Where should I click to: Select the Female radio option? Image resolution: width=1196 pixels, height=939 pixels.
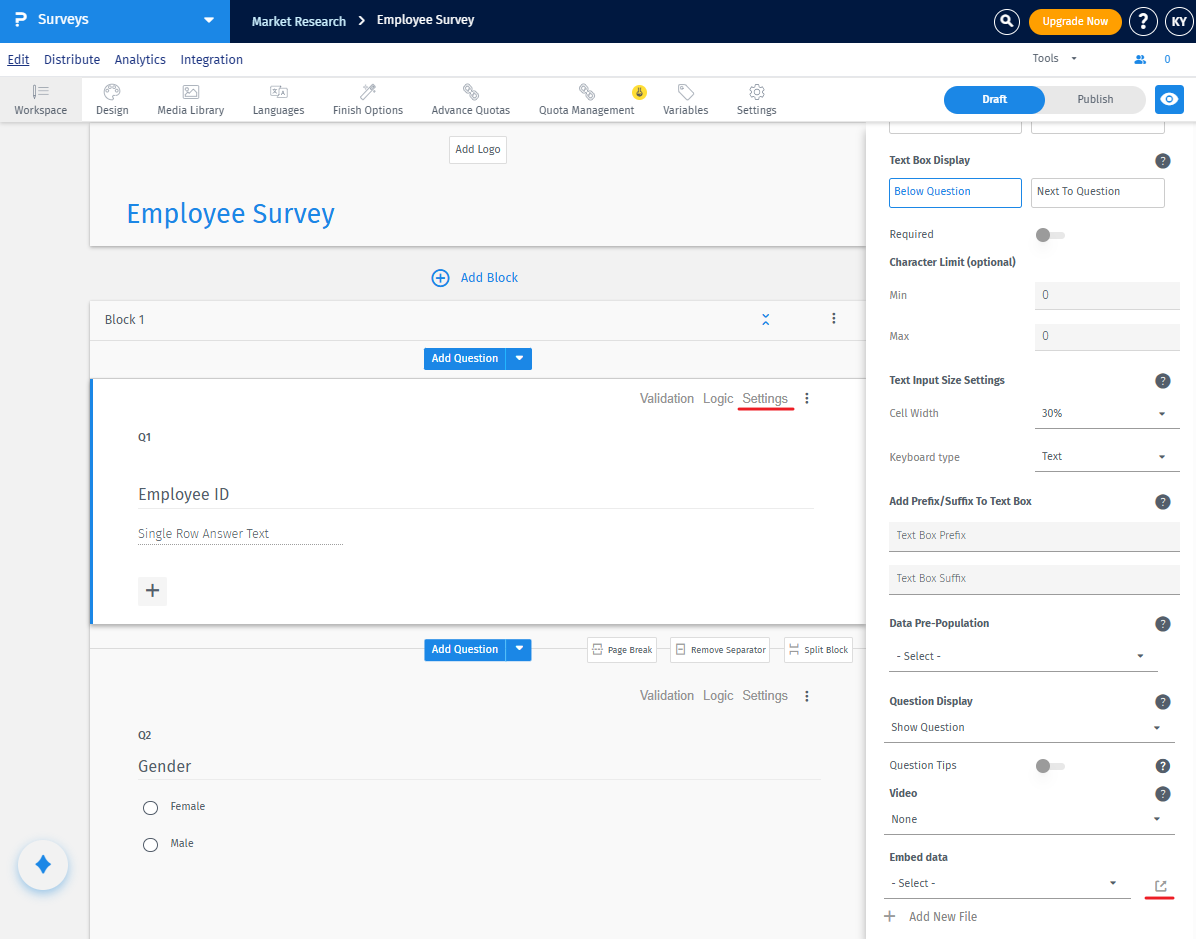150,808
